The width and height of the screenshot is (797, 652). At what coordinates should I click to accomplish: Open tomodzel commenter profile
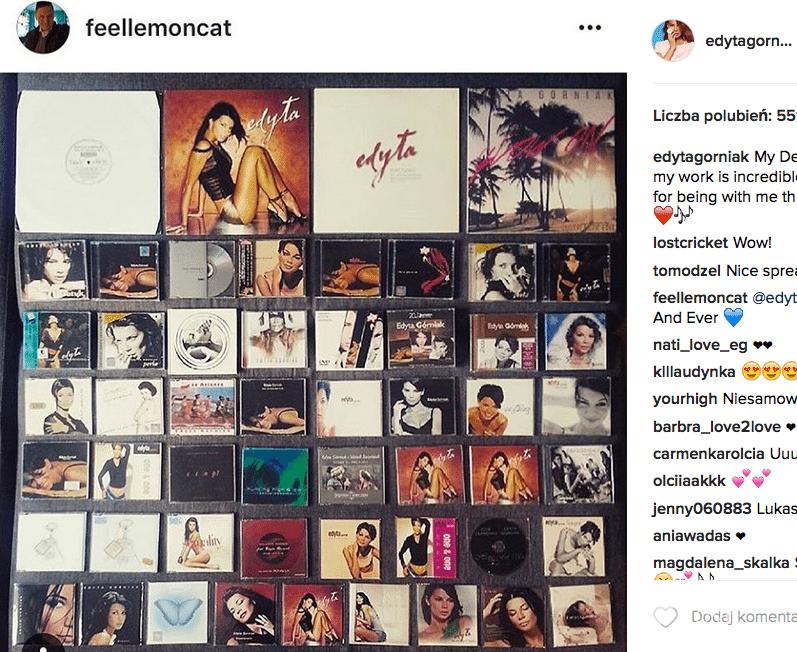pos(694,271)
